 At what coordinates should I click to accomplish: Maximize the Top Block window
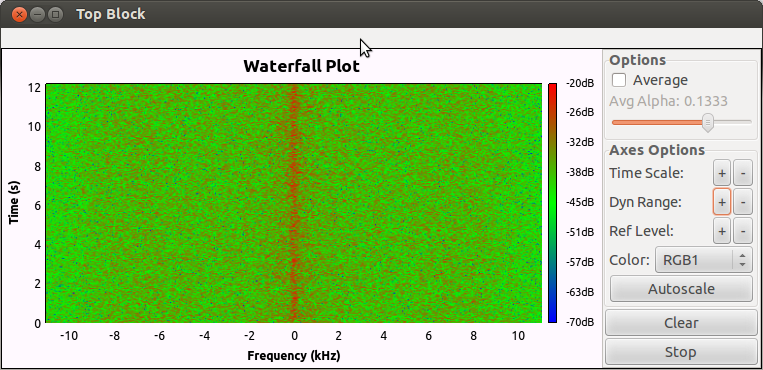coord(56,14)
